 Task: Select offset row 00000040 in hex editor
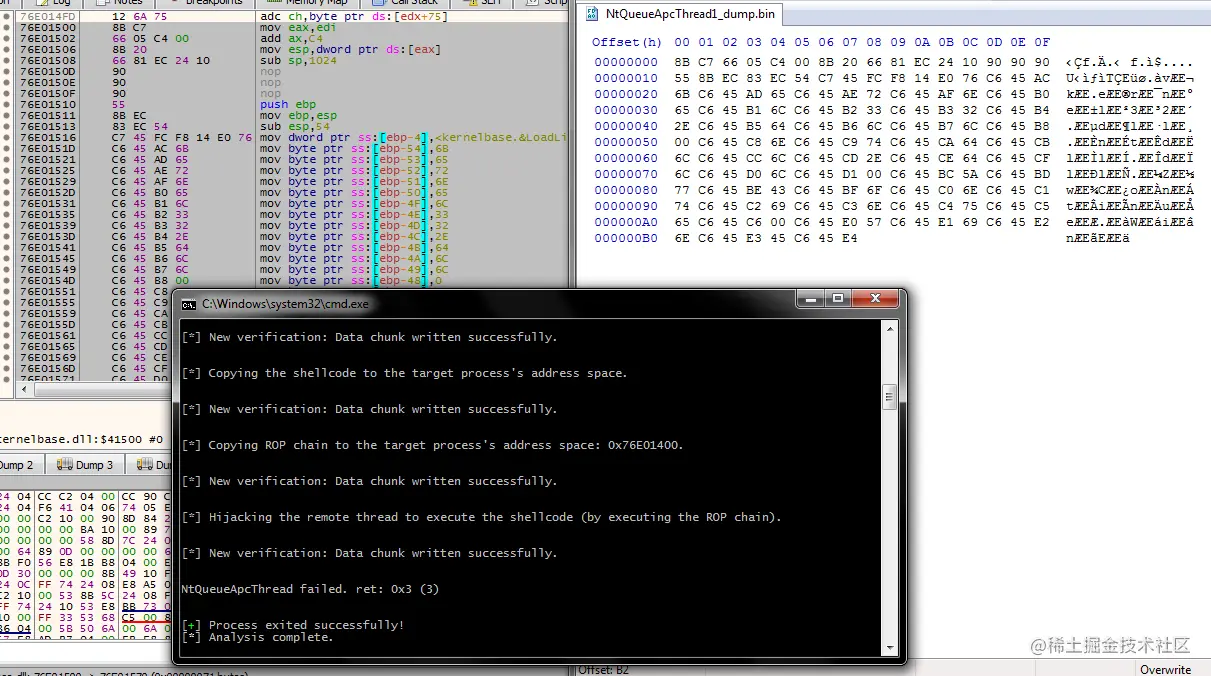627,126
